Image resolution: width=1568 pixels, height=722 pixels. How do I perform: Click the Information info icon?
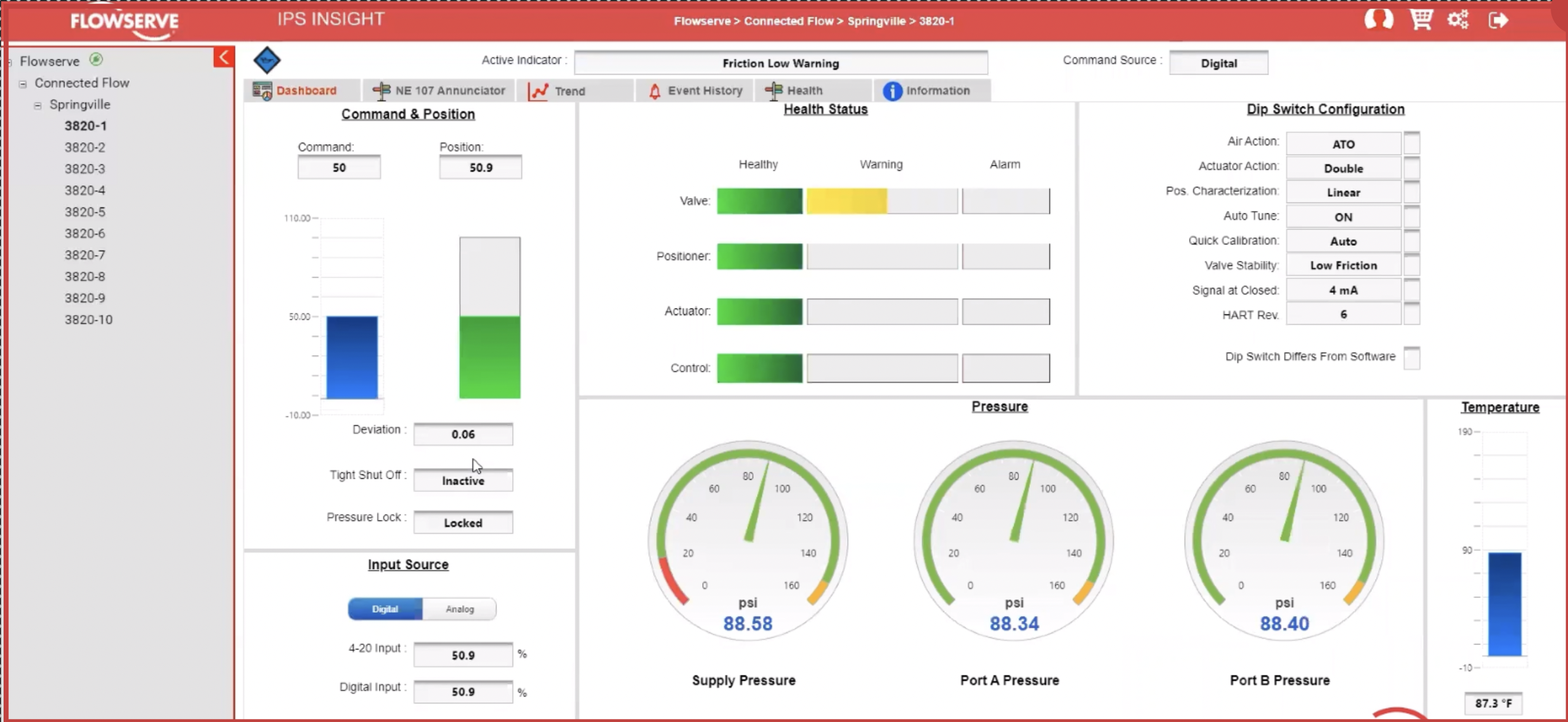892,90
